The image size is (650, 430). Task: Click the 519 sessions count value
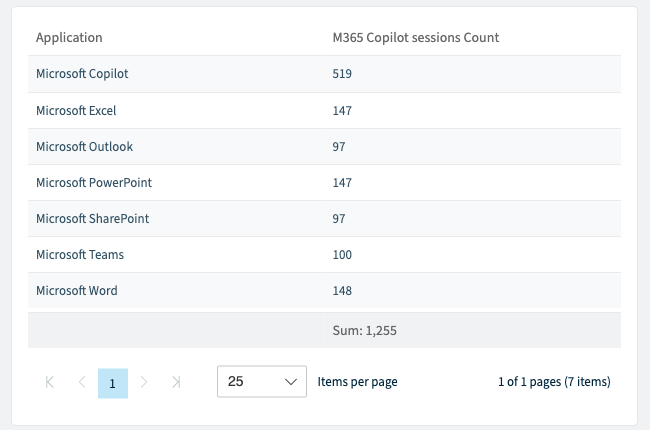tap(342, 74)
